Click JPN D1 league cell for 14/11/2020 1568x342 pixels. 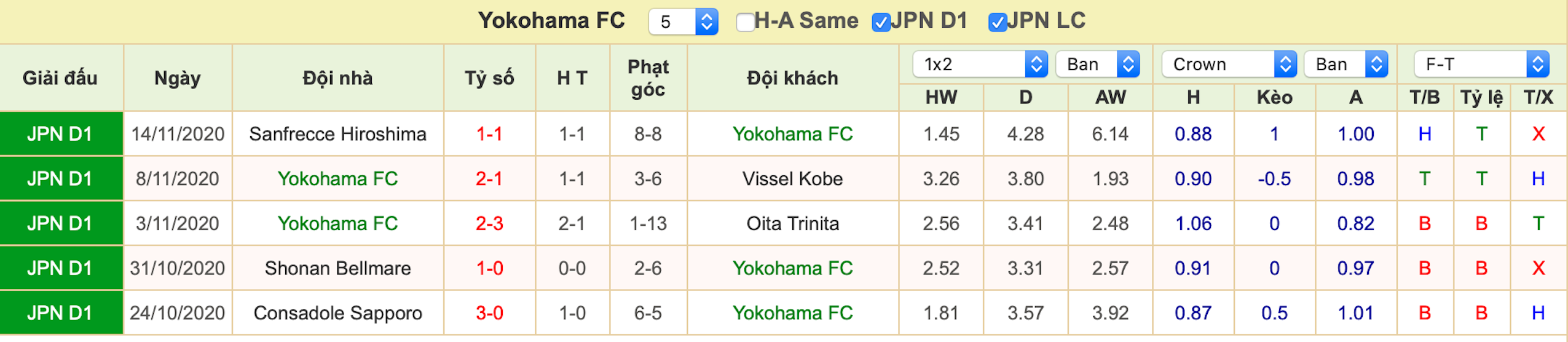[x=60, y=134]
